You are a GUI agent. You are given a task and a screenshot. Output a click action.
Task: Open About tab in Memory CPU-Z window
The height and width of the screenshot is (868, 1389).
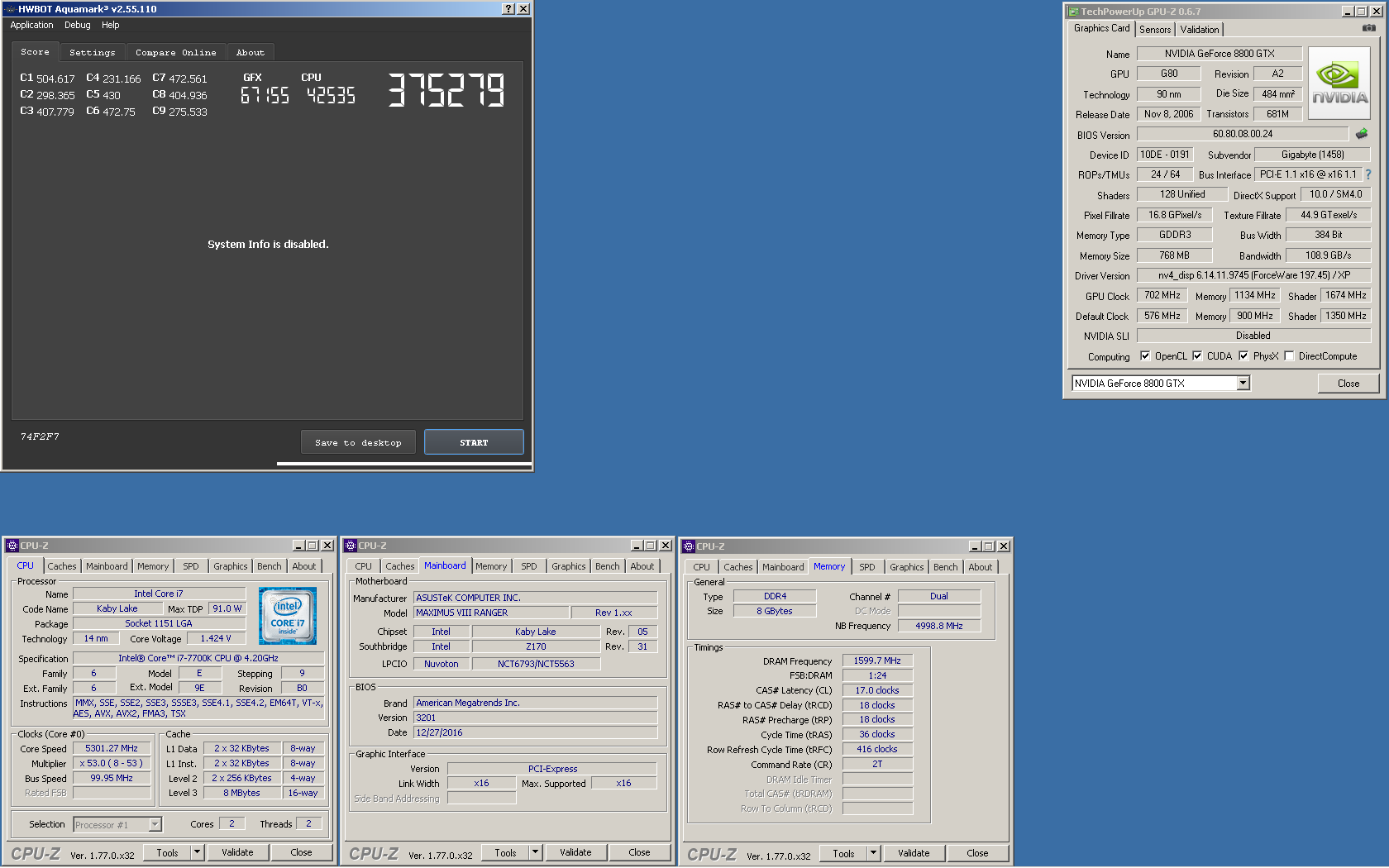click(981, 567)
